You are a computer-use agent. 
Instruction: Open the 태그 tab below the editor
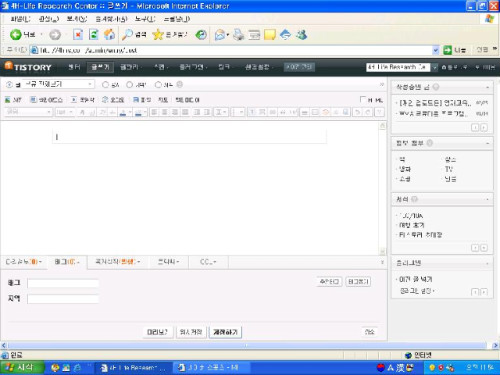pos(67,262)
